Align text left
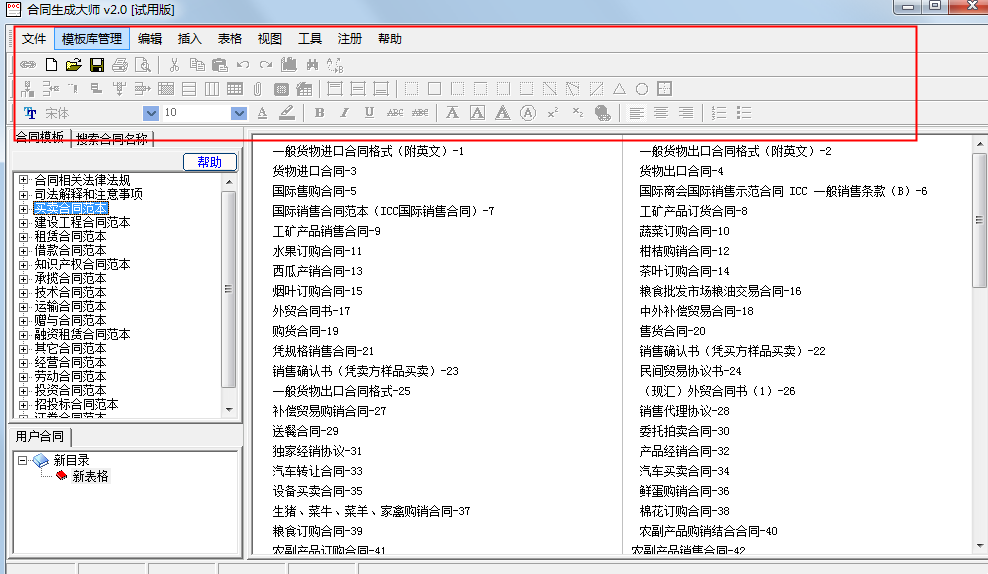Image resolution: width=988 pixels, height=574 pixels. coord(636,113)
